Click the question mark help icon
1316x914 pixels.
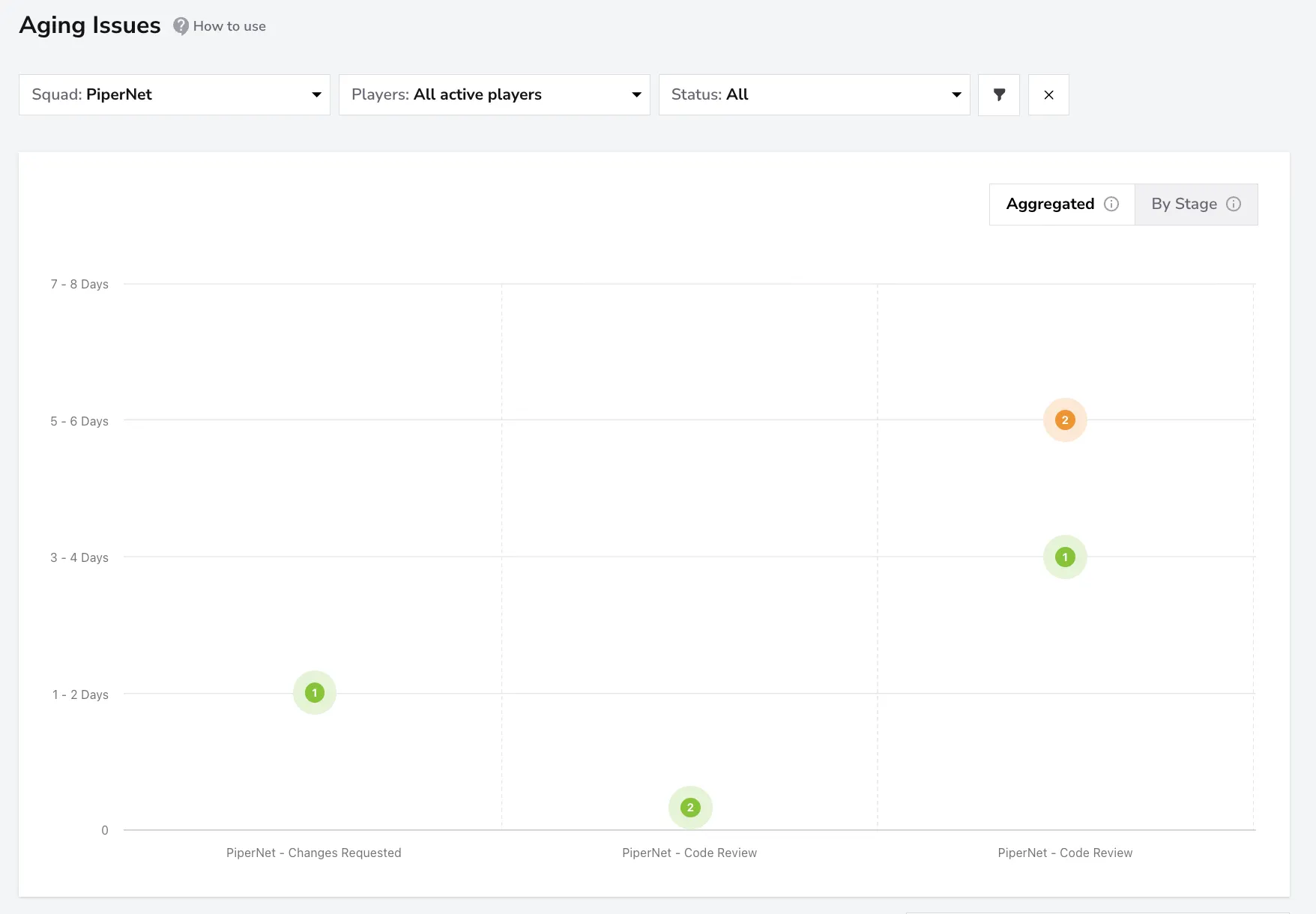pos(181,26)
